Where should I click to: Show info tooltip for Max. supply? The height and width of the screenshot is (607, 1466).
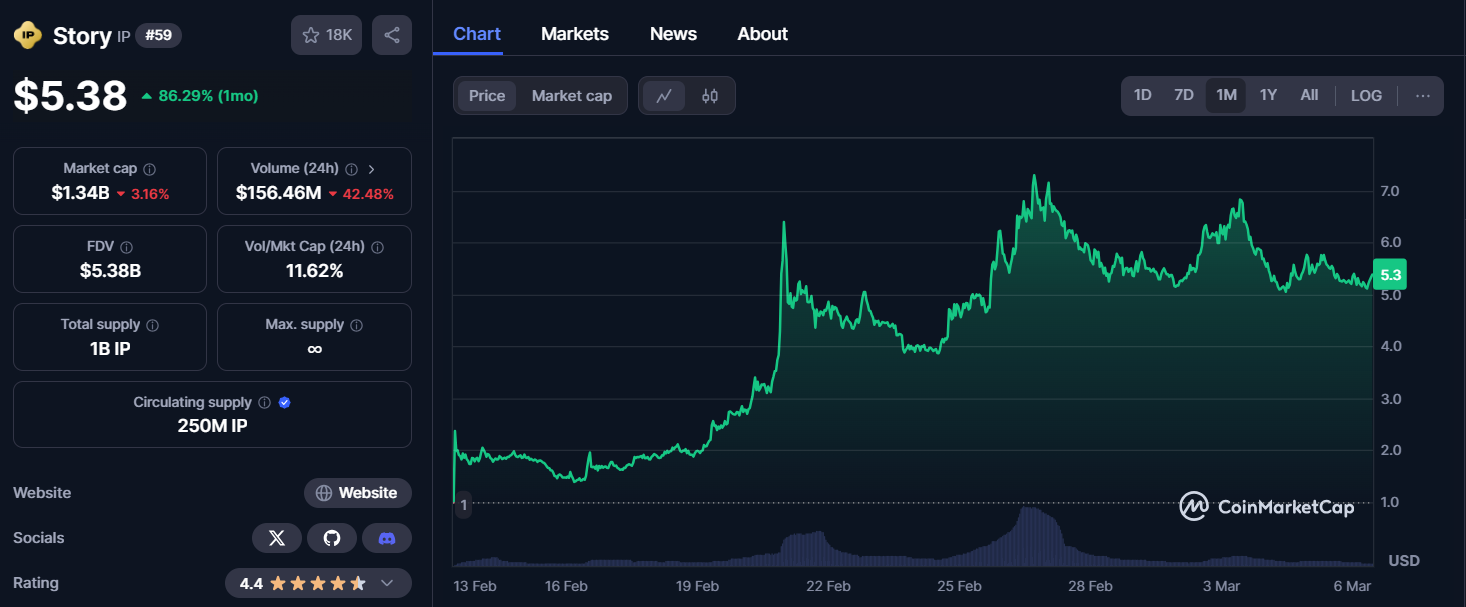click(357, 325)
